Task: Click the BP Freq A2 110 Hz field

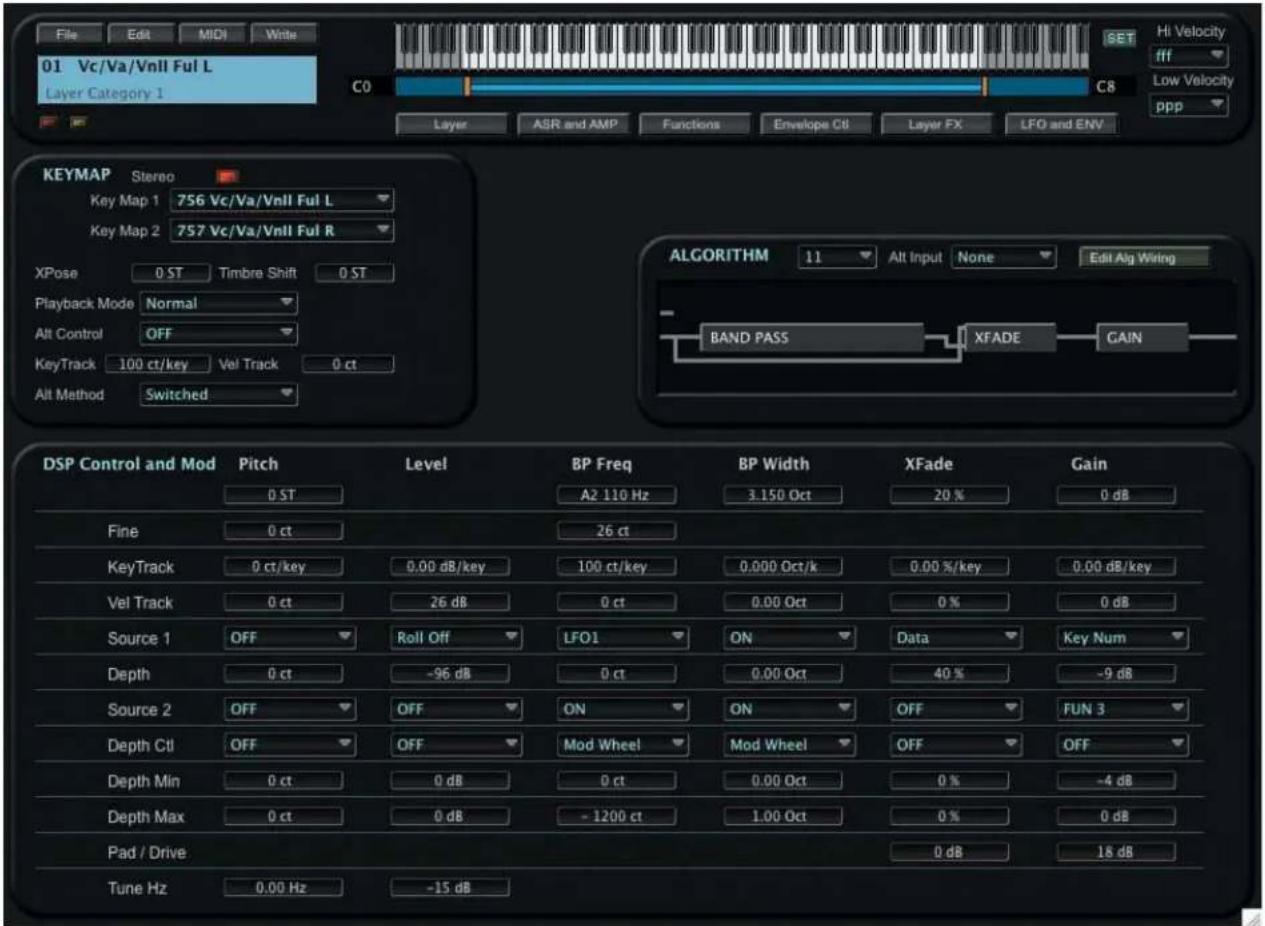Action: pos(617,495)
